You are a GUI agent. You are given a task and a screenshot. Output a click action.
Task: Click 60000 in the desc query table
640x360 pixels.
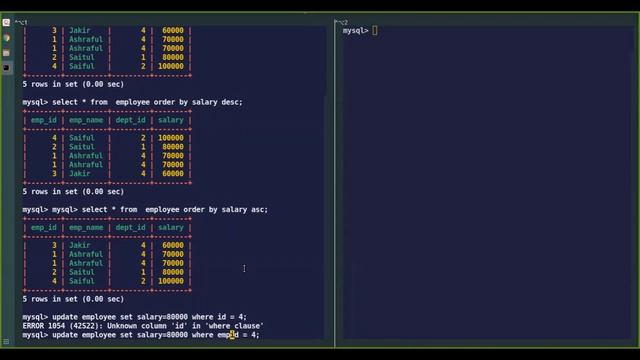(173, 174)
